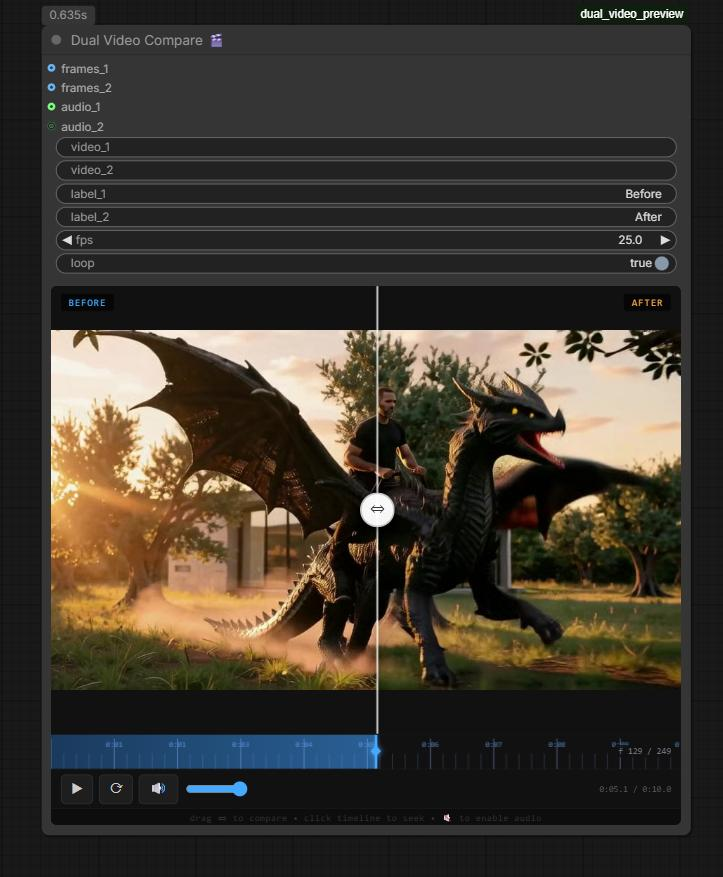The height and width of the screenshot is (877, 723).
Task: Click the video_2 input field
Action: coord(366,170)
